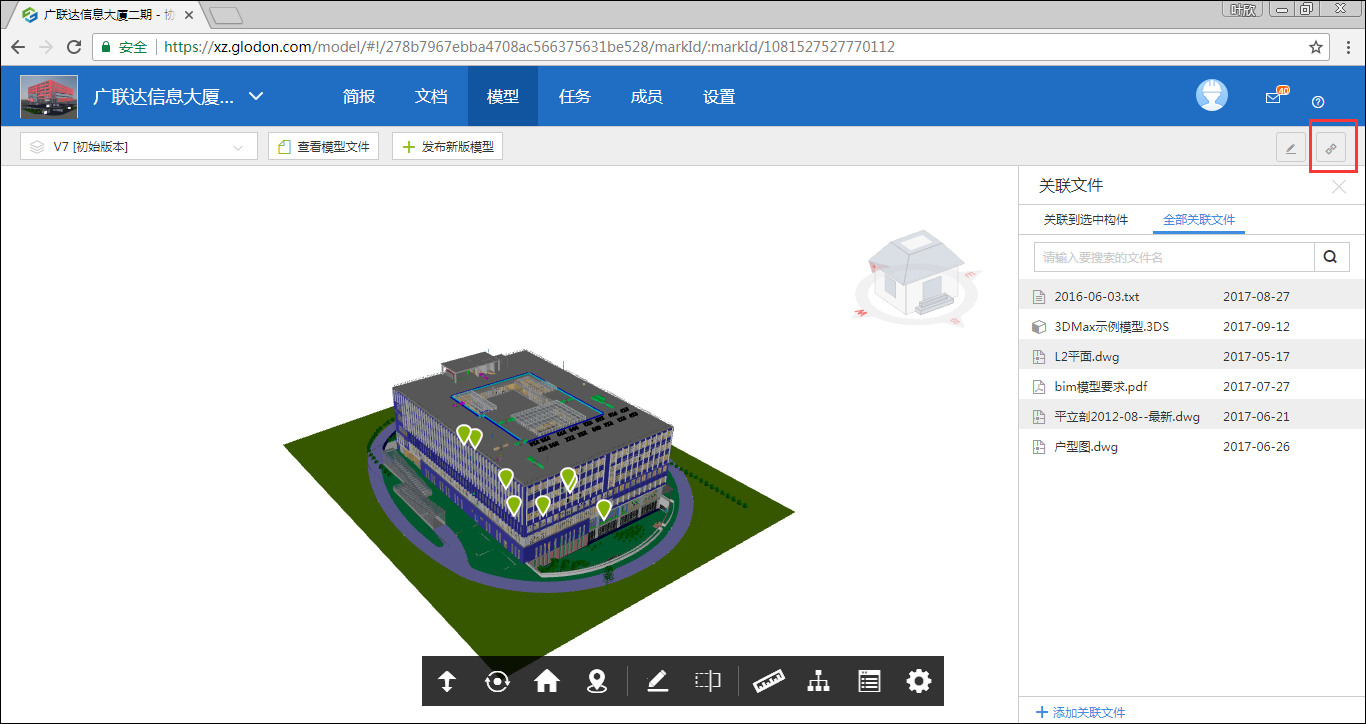Reset to home view in bottom toolbar
The image size is (1366, 724).
pyautogui.click(x=546, y=682)
